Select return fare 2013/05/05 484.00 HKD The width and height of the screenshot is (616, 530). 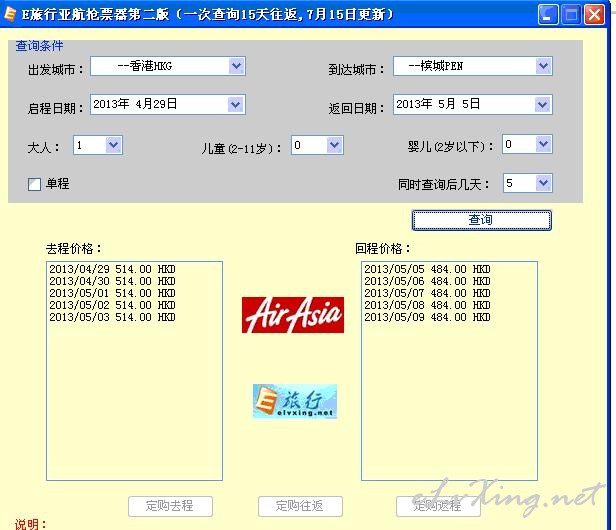(x=427, y=270)
